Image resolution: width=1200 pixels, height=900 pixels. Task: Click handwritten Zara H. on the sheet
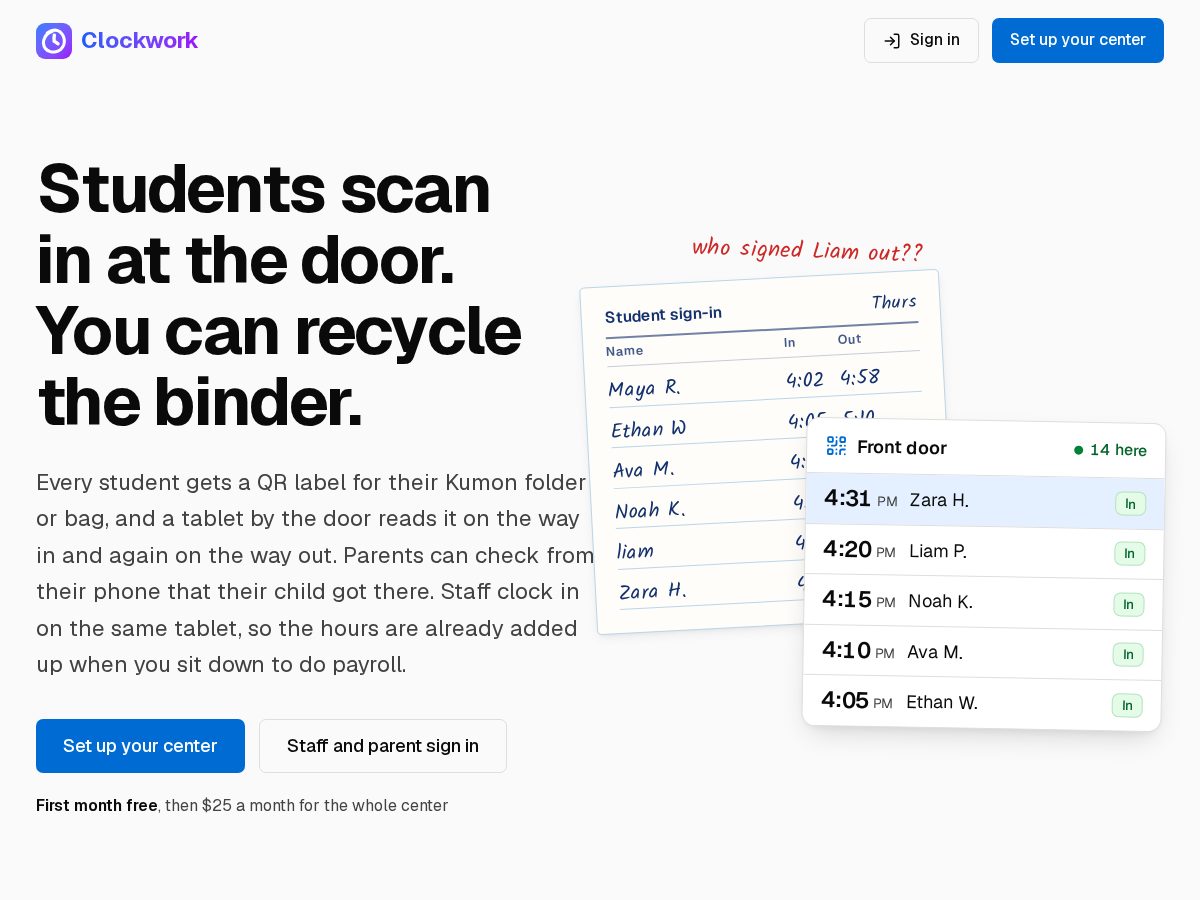[x=653, y=591]
